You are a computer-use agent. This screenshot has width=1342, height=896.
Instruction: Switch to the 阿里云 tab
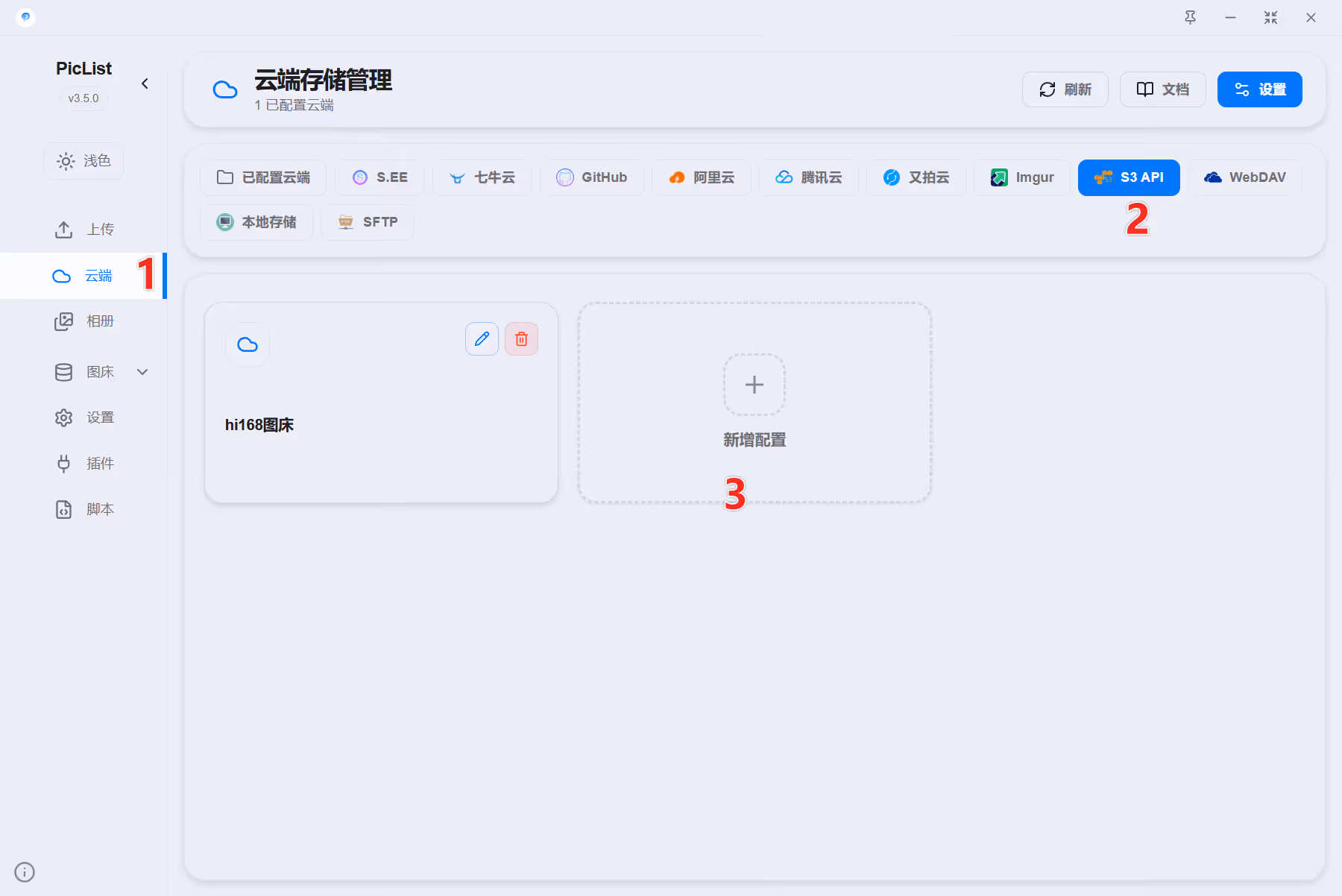click(702, 177)
